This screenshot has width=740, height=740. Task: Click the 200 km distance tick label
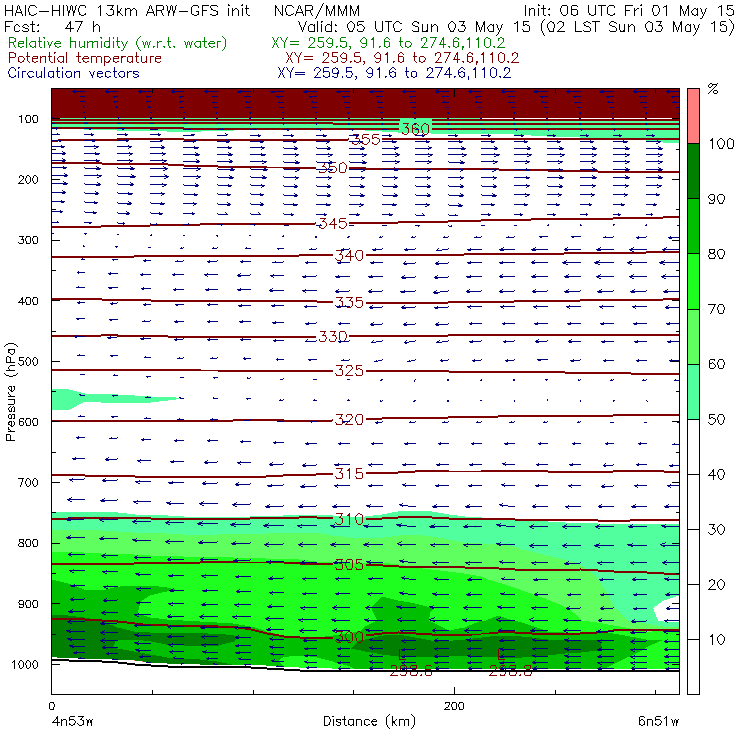(x=454, y=706)
